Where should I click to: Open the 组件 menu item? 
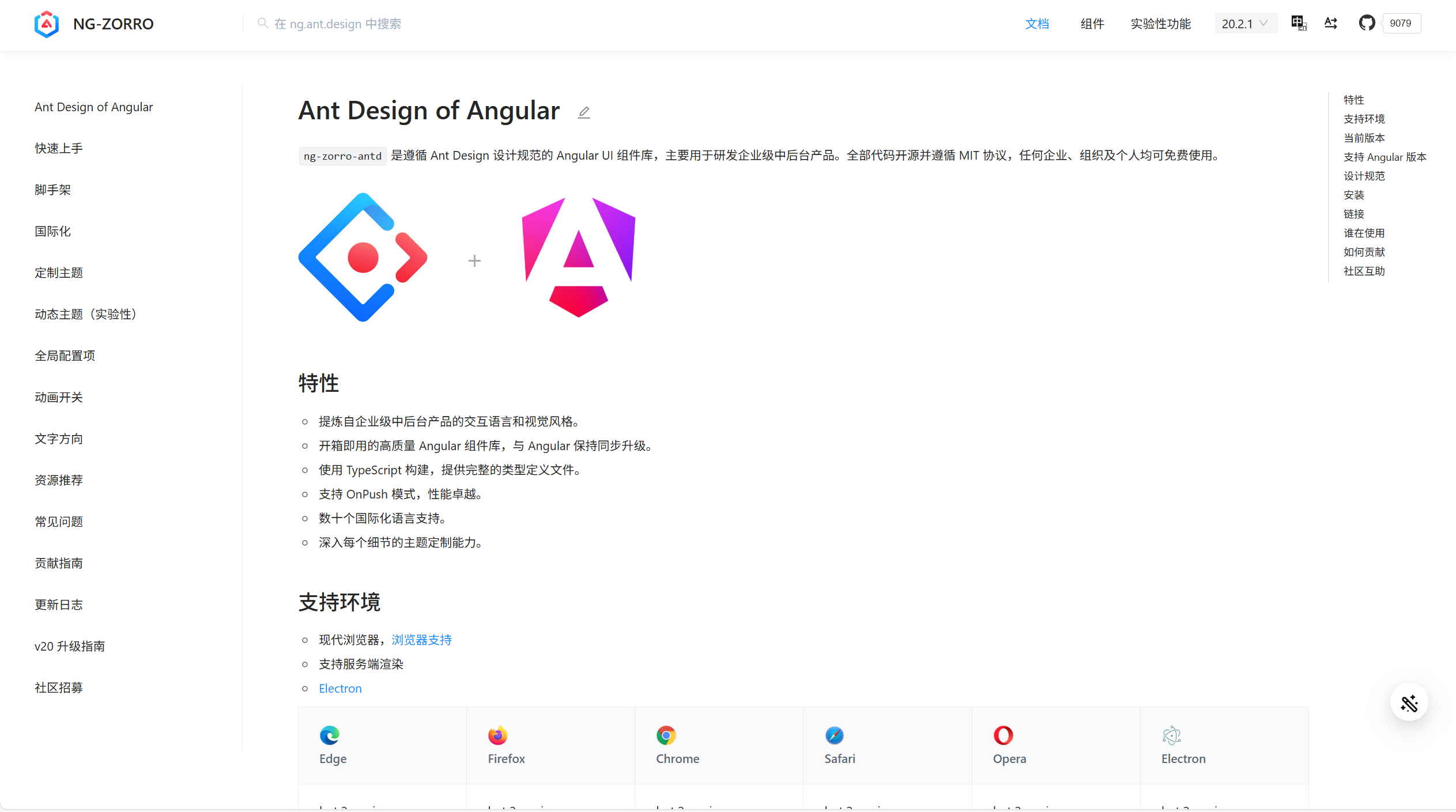(x=1092, y=24)
